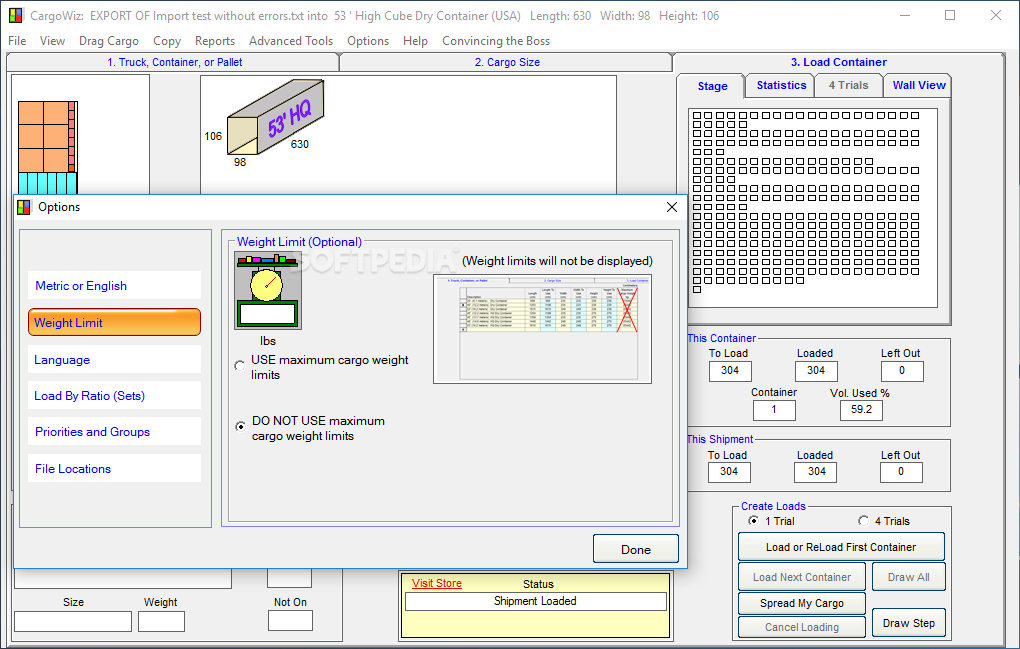1020x649 pixels.
Task: Open the Options menu in menu bar
Action: point(368,41)
